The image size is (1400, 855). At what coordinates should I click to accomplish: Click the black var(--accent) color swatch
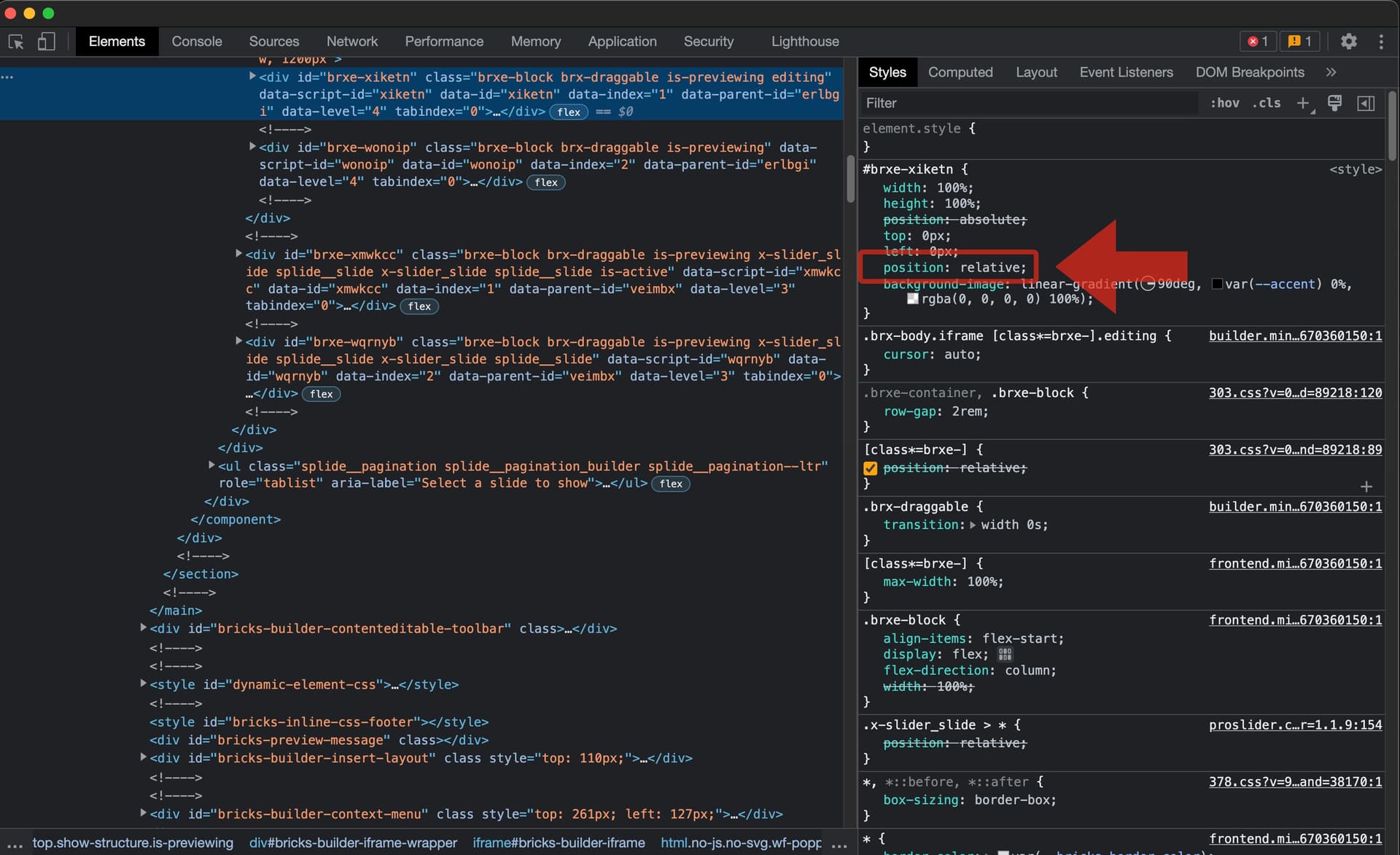[1217, 284]
